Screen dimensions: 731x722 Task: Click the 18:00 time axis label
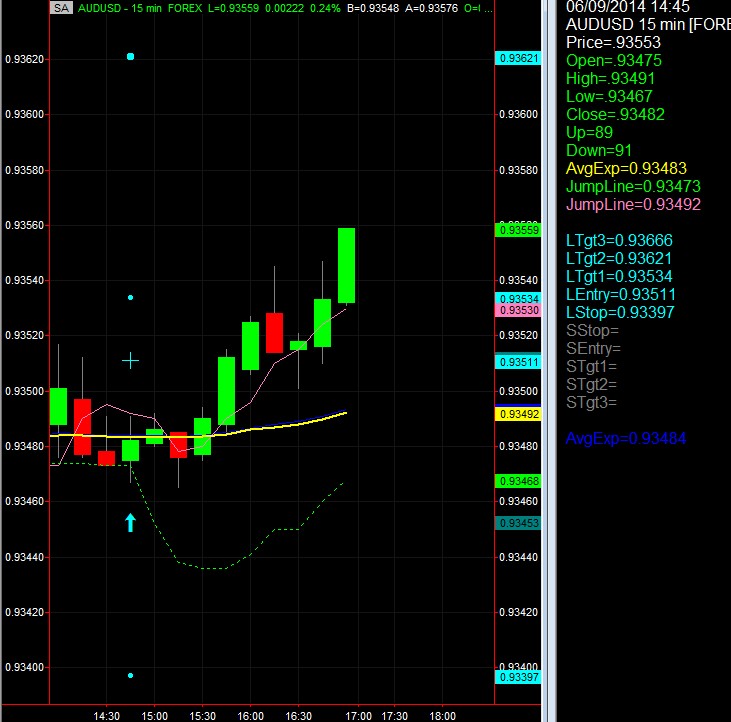(x=442, y=716)
